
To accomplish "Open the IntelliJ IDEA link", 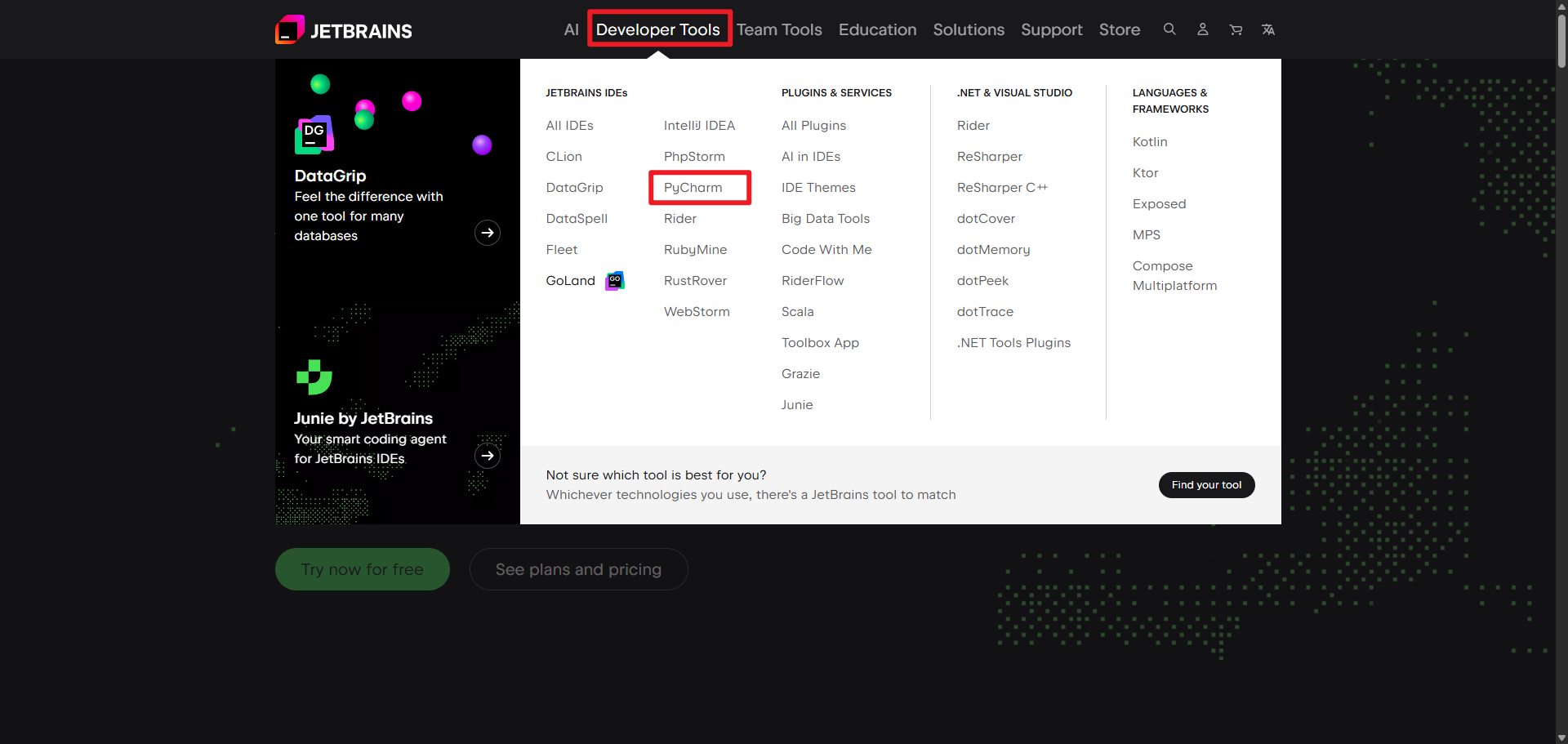I will pos(700,126).
